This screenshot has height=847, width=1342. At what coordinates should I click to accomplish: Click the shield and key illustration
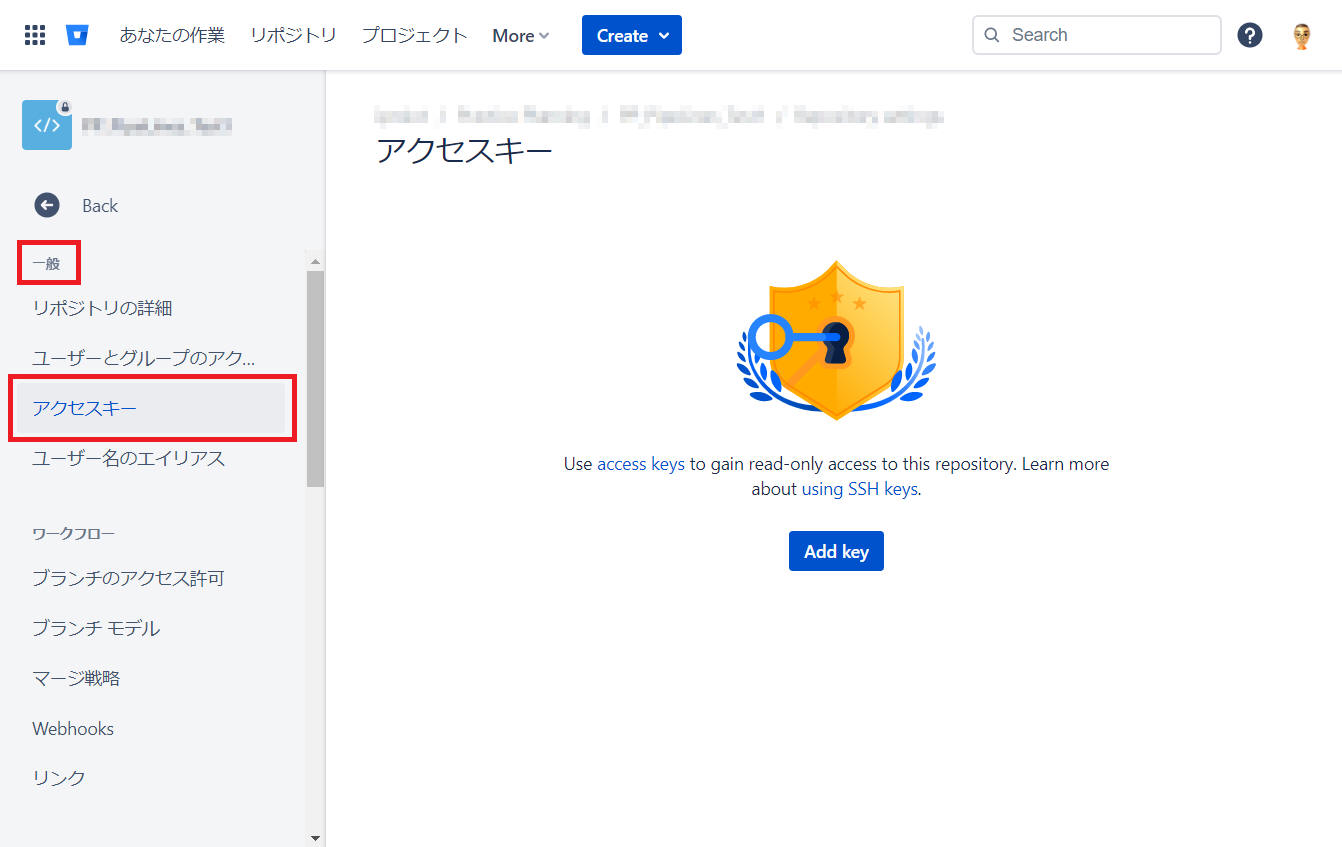[x=836, y=340]
